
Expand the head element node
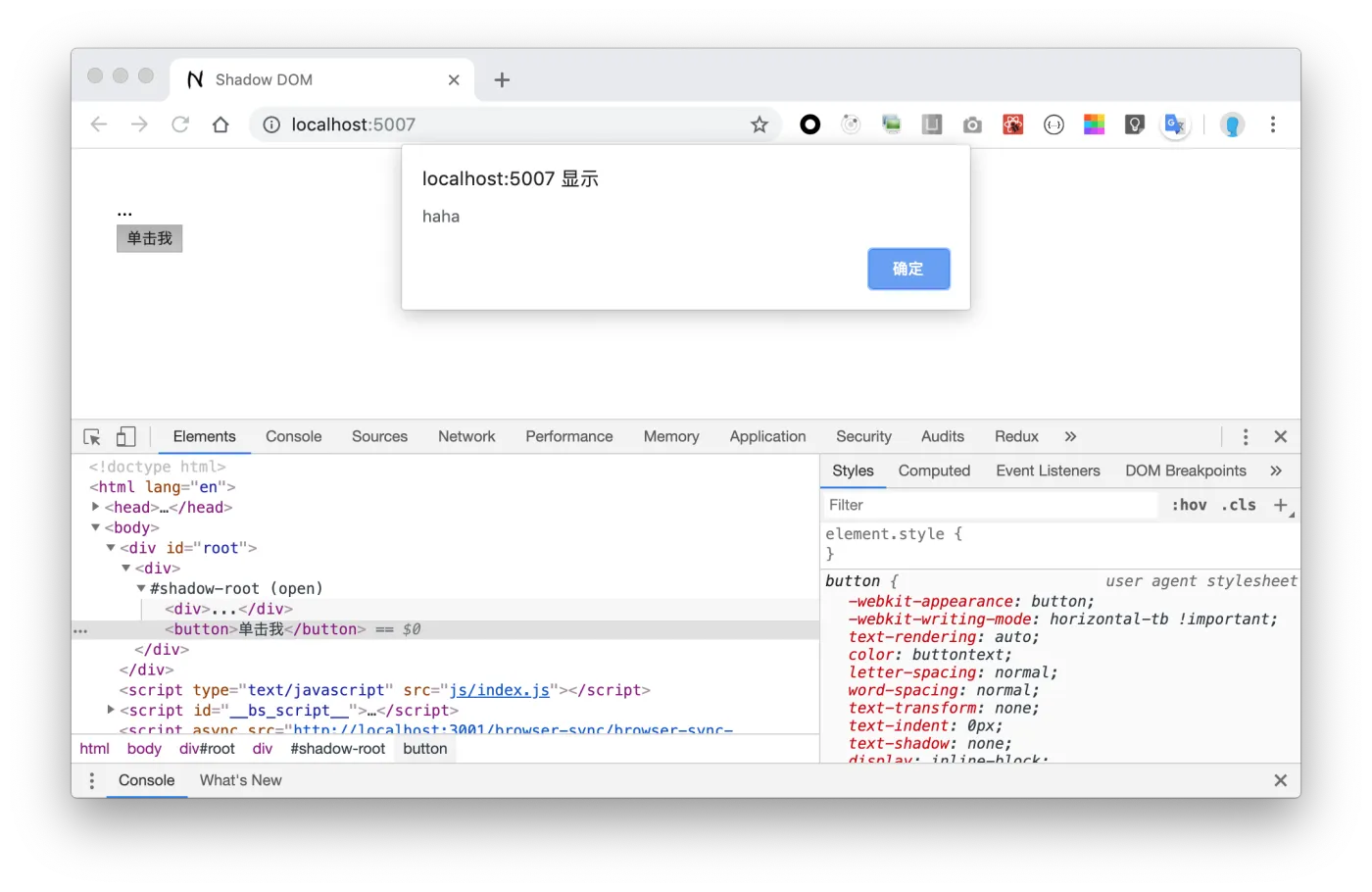point(95,507)
